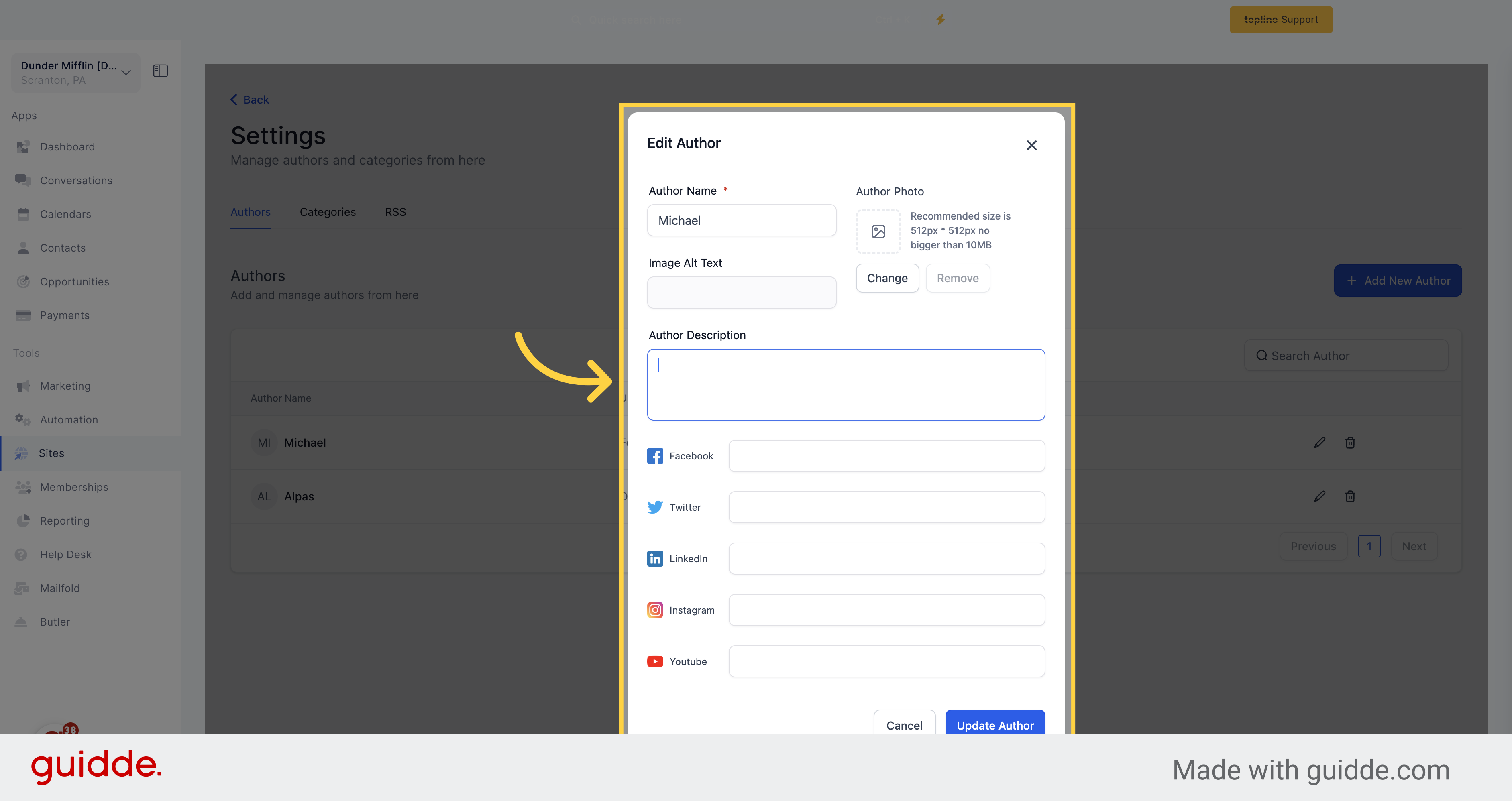Viewport: 1512px width, 801px height.
Task: Click the Youtube URL input field
Action: [886, 661]
